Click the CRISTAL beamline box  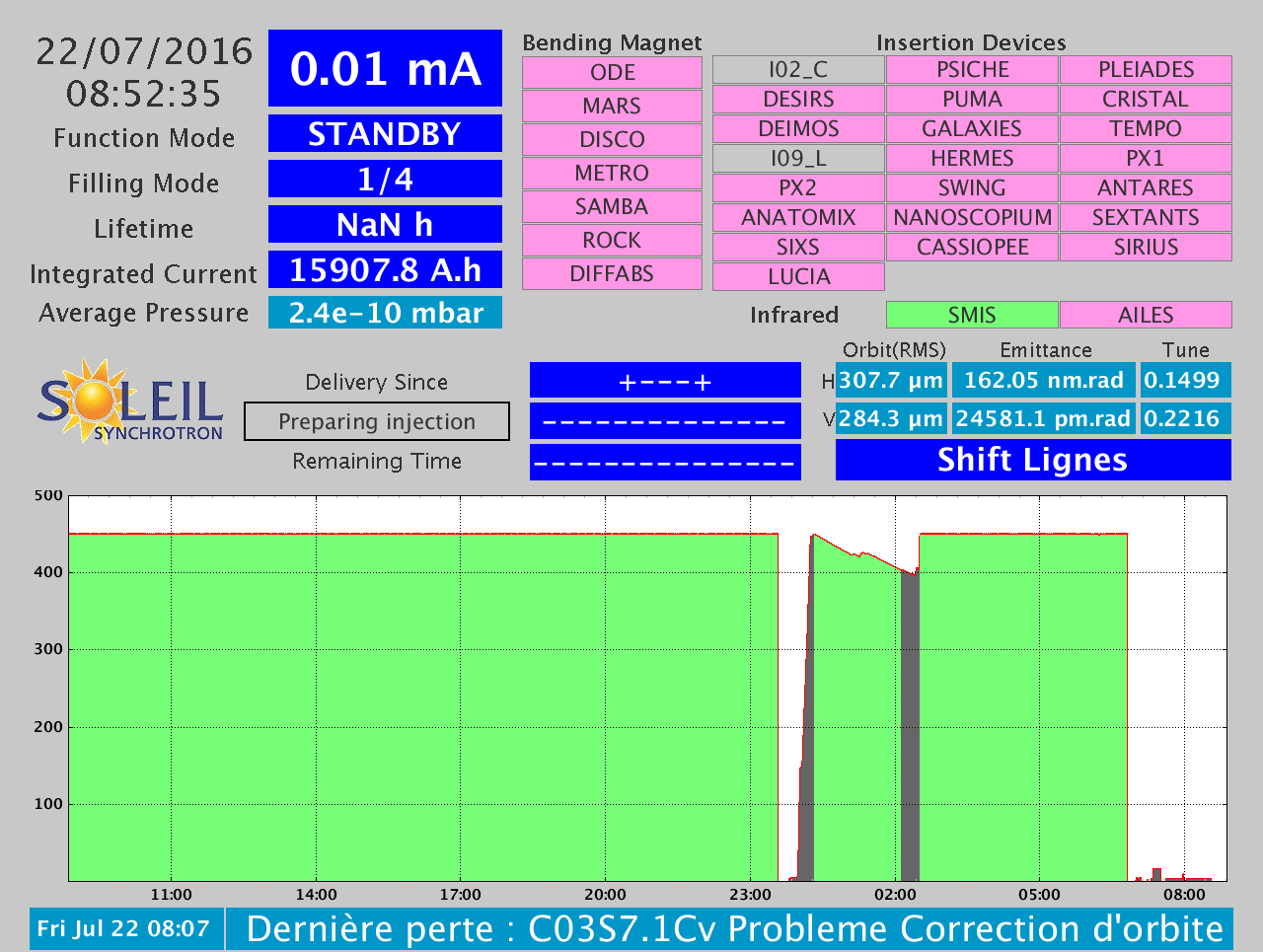(1146, 100)
